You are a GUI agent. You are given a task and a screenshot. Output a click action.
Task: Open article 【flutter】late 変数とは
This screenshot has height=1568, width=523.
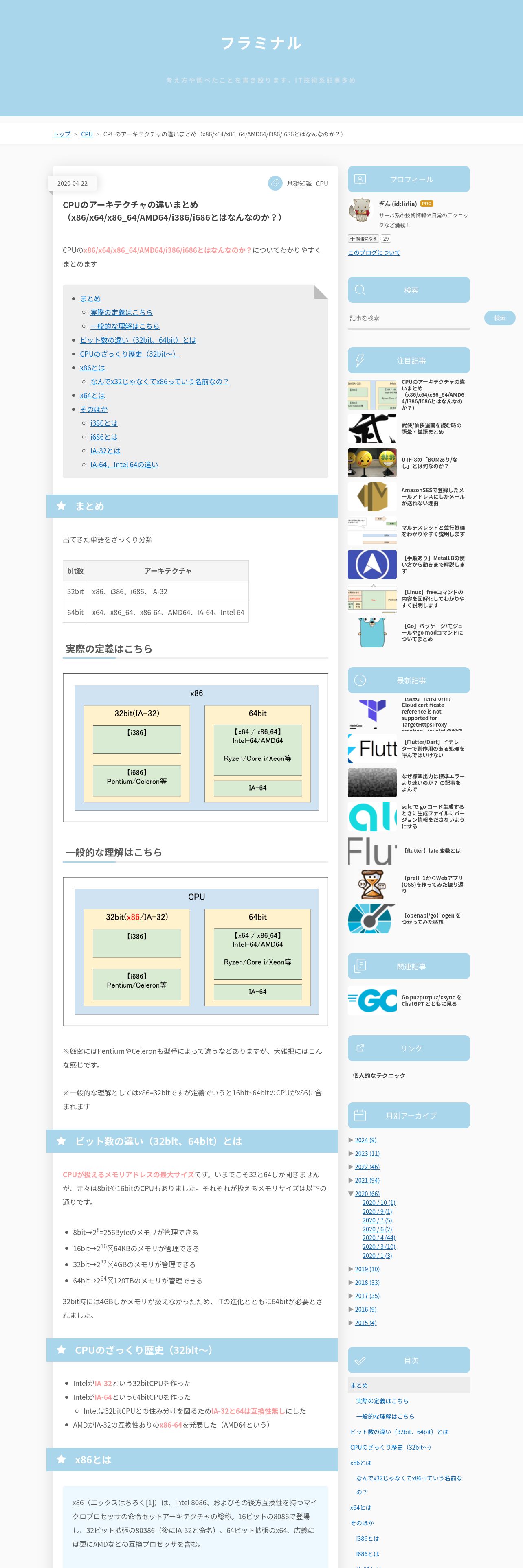431,850
